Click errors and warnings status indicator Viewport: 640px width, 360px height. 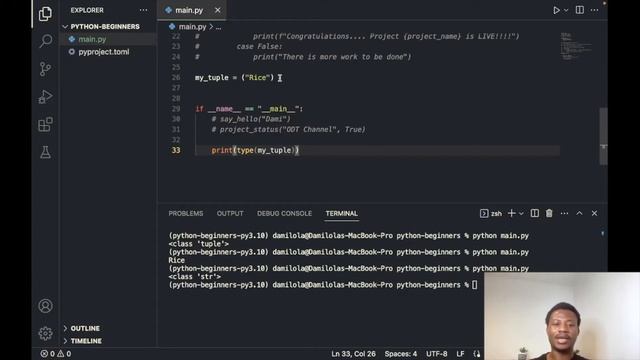coord(56,354)
